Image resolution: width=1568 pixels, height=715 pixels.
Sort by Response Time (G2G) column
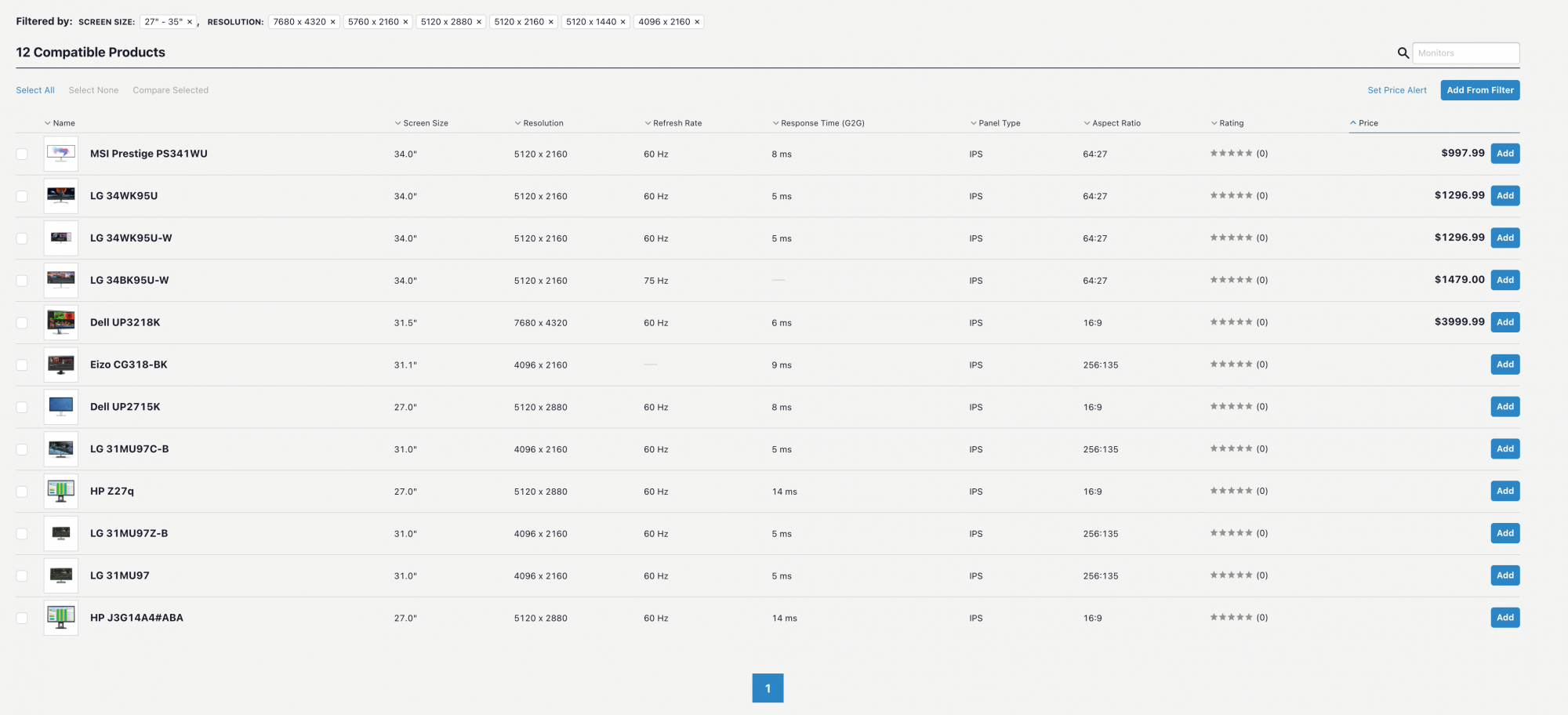point(818,123)
